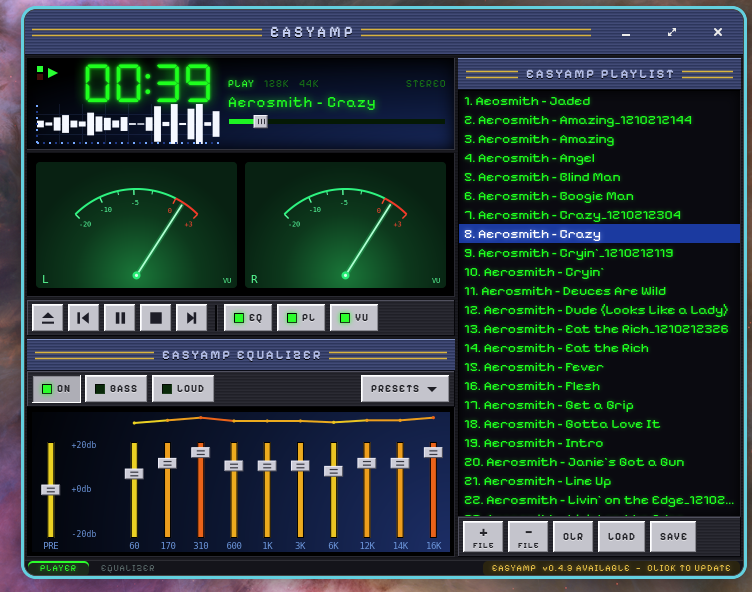
Task: Select 'Livin` on the Edge' track 22
Action: click(599, 500)
